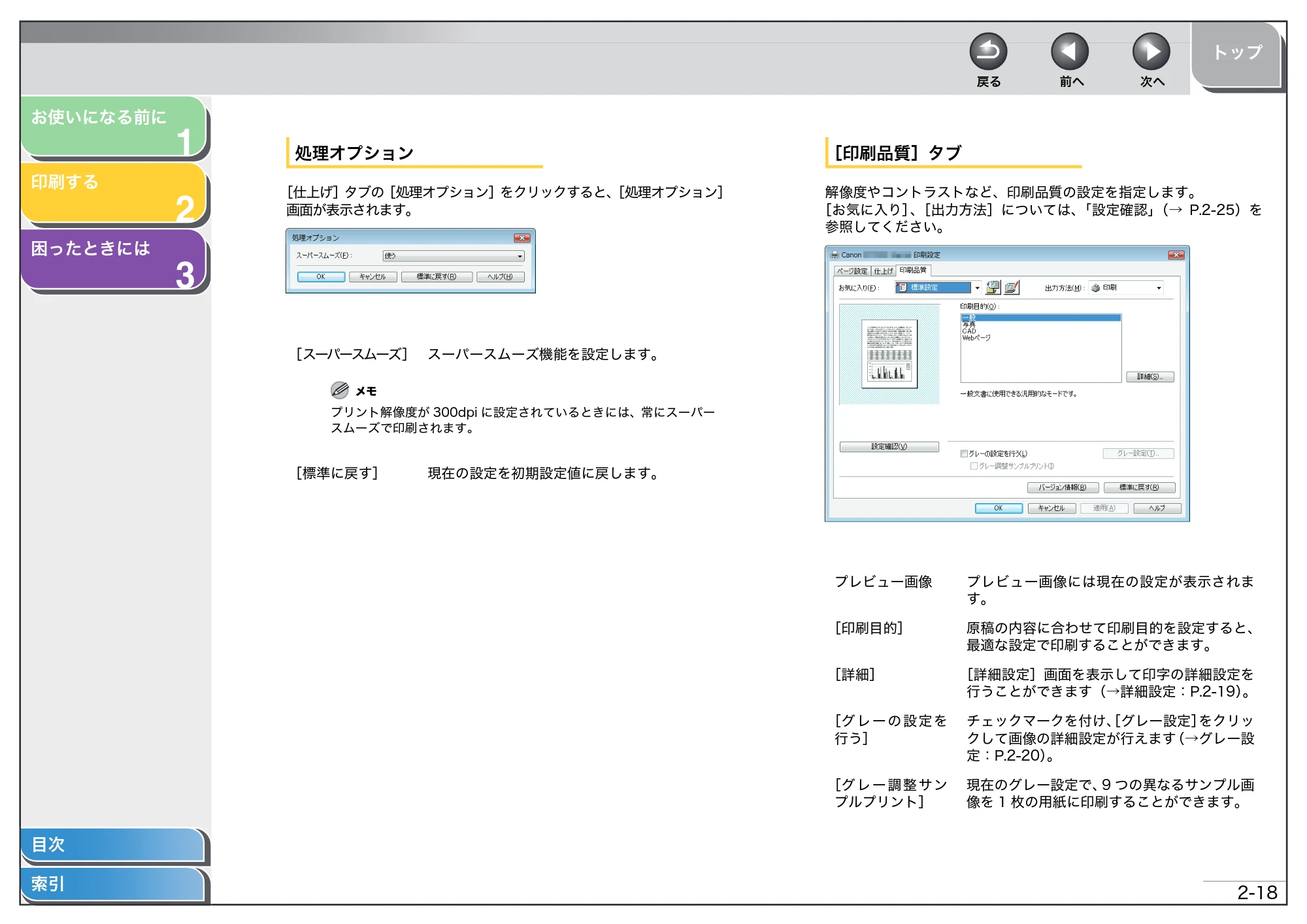This screenshot has height=924, width=1307.
Task: Click 標準に戻す(R) in the 印刷設定 dialog
Action: [x=1139, y=487]
